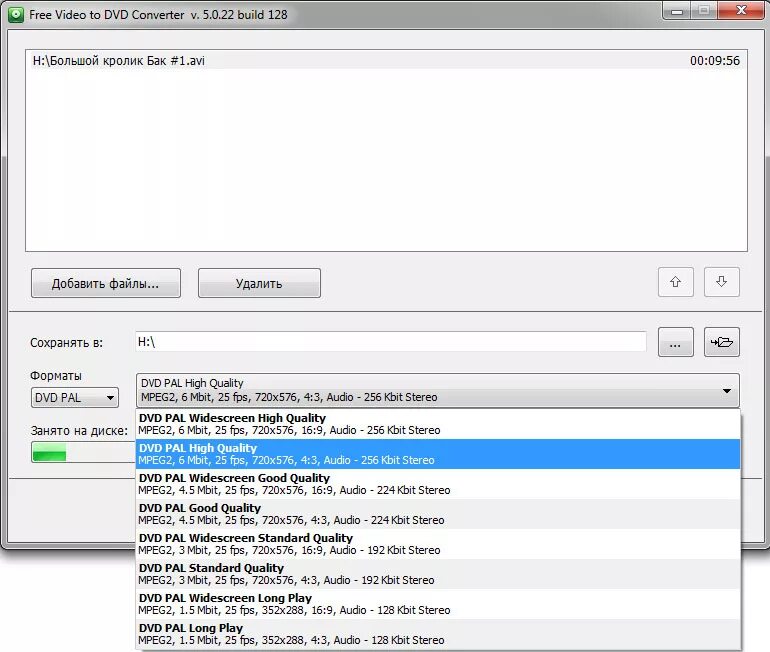Open output folder with the folder-arrow icon
This screenshot has height=652, width=770.
[721, 342]
